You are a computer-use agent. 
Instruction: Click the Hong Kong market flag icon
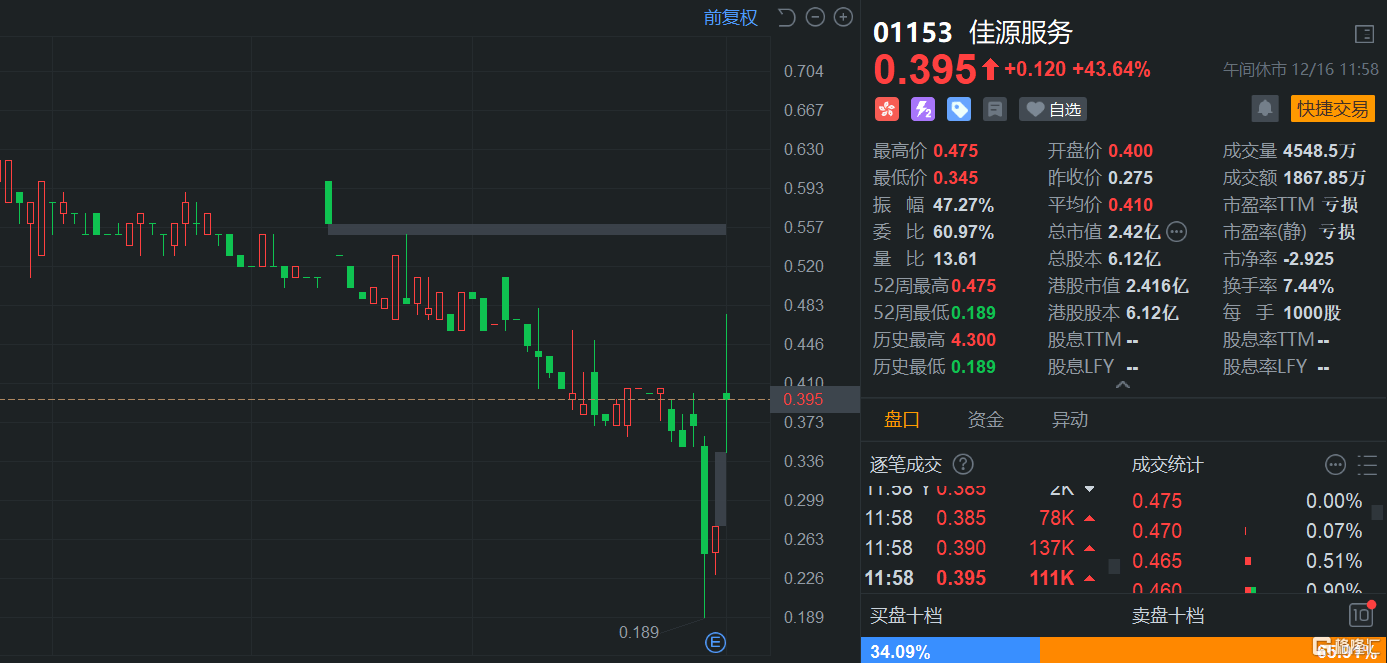pos(886,109)
